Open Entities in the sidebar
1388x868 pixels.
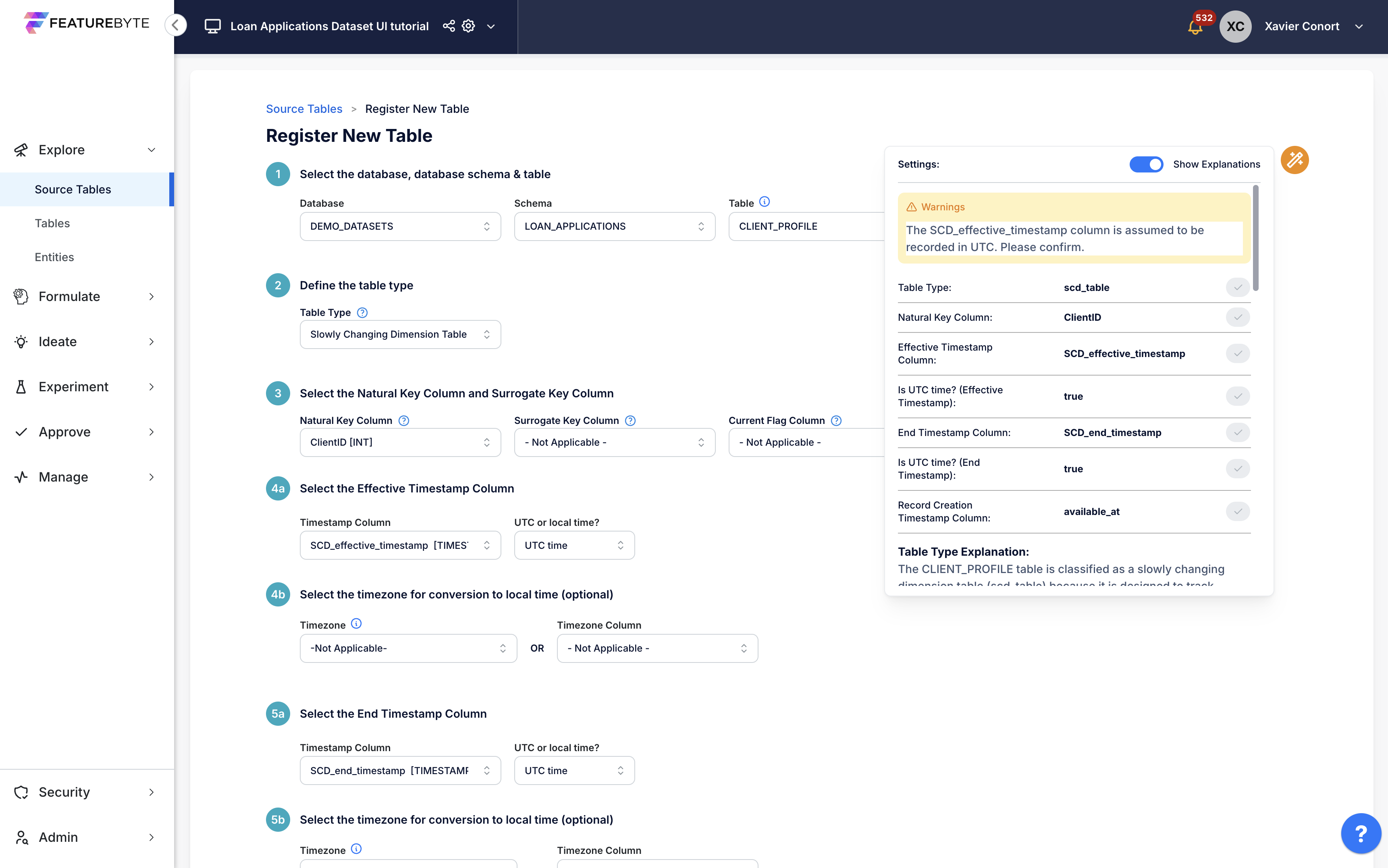tap(54, 257)
